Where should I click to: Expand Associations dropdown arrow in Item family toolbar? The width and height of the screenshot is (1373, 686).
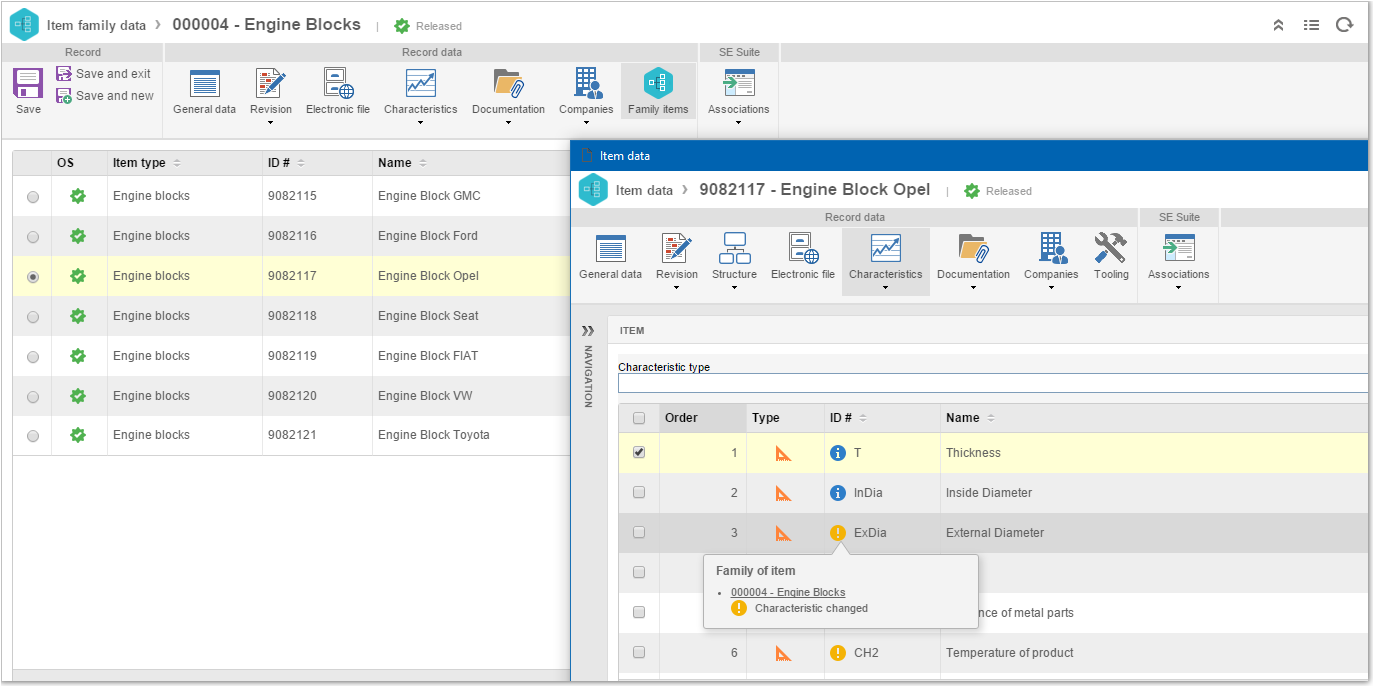(739, 123)
